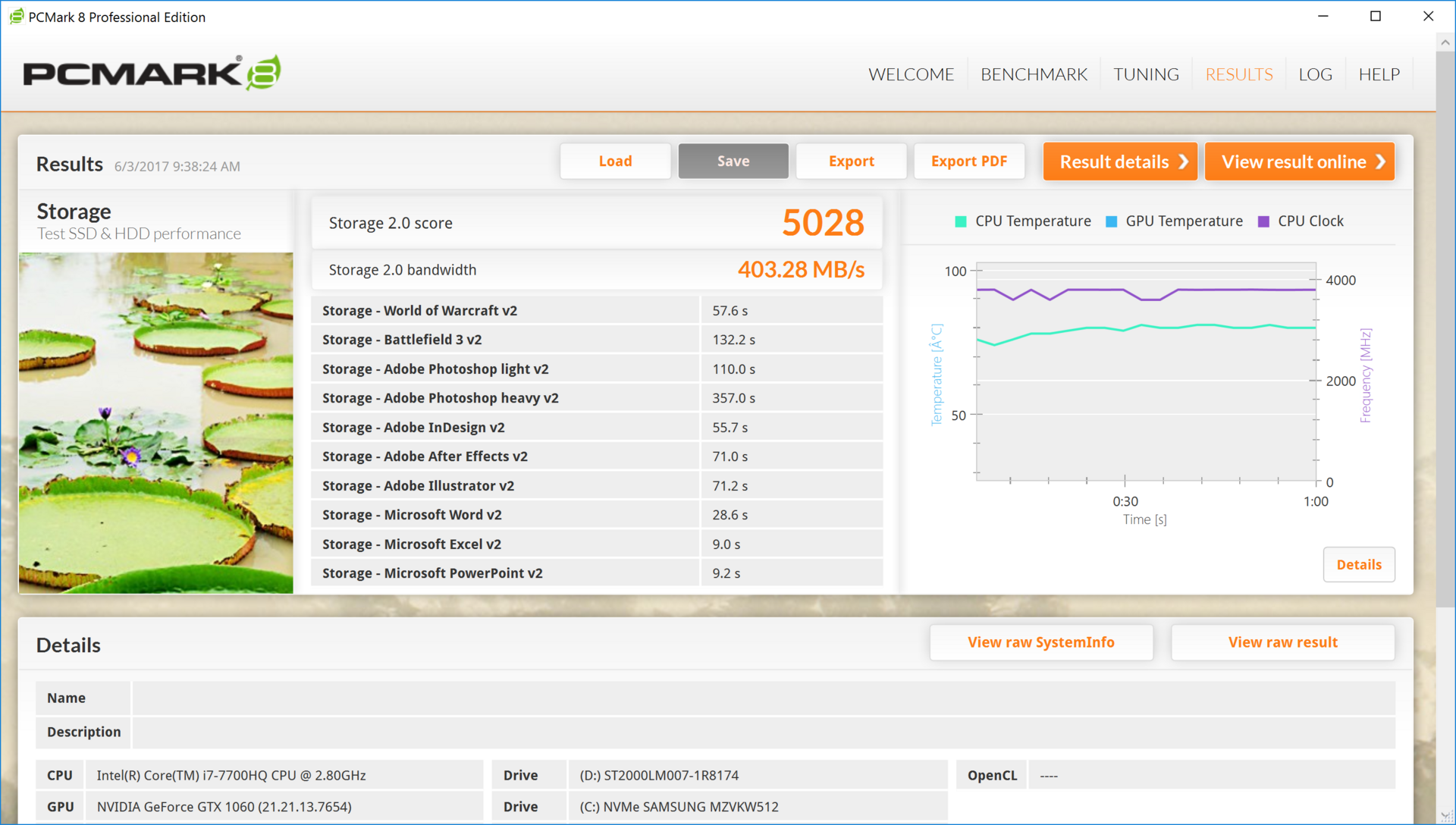Click the GPU Temperature legend swatch
This screenshot has height=825, width=1456.
(x=1111, y=221)
